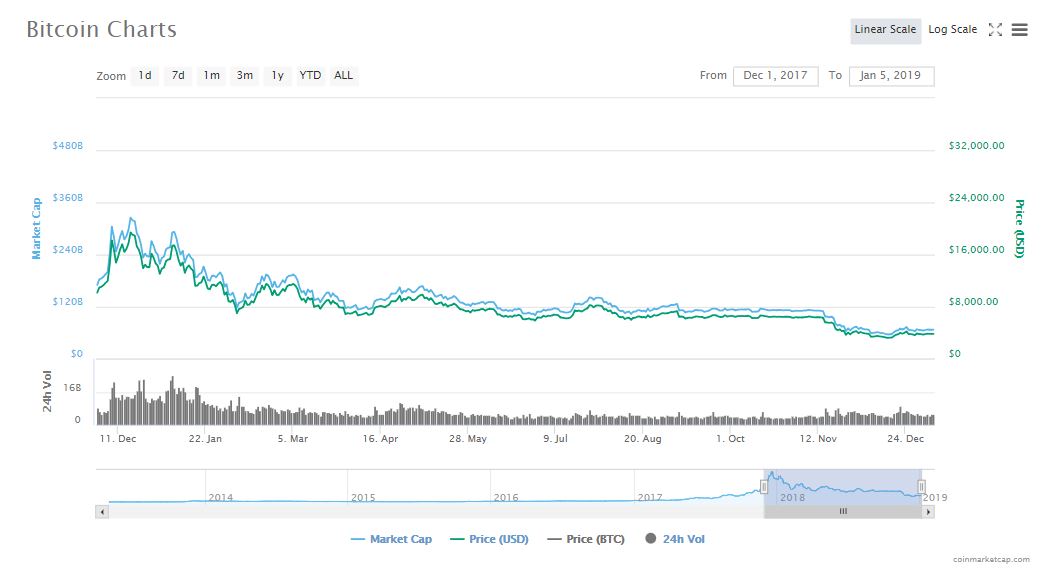Click the fullscreen expand icon

pyautogui.click(x=995, y=30)
